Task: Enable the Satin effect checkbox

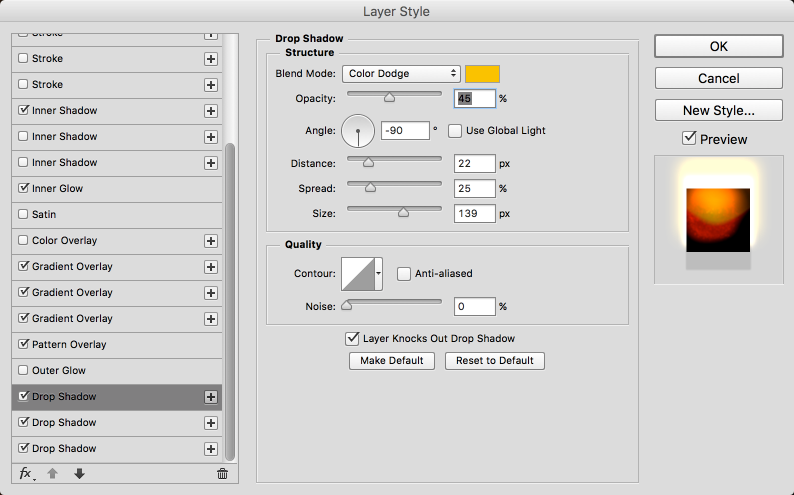Action: 24,215
